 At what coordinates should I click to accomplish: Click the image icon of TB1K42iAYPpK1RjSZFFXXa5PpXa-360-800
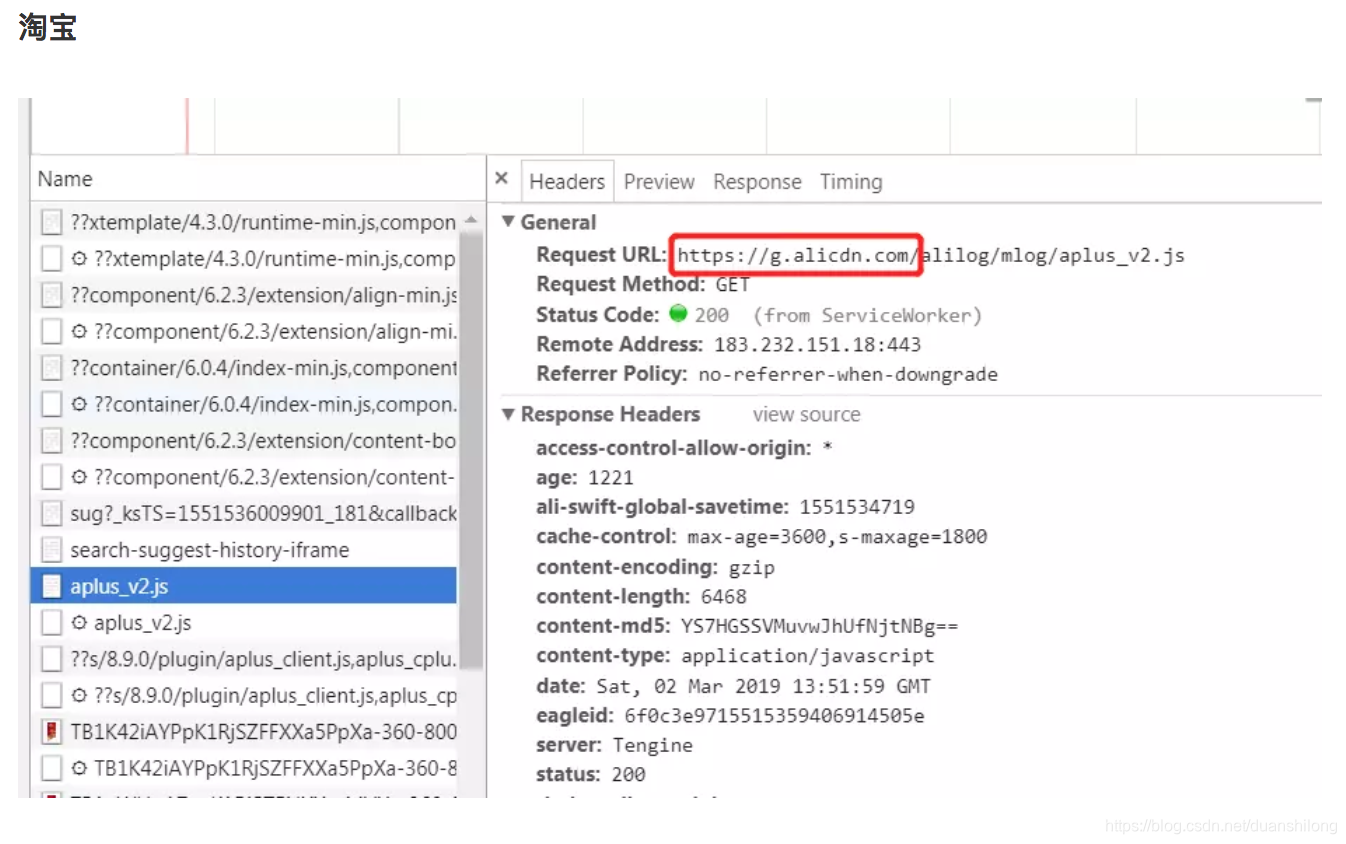pos(51,732)
